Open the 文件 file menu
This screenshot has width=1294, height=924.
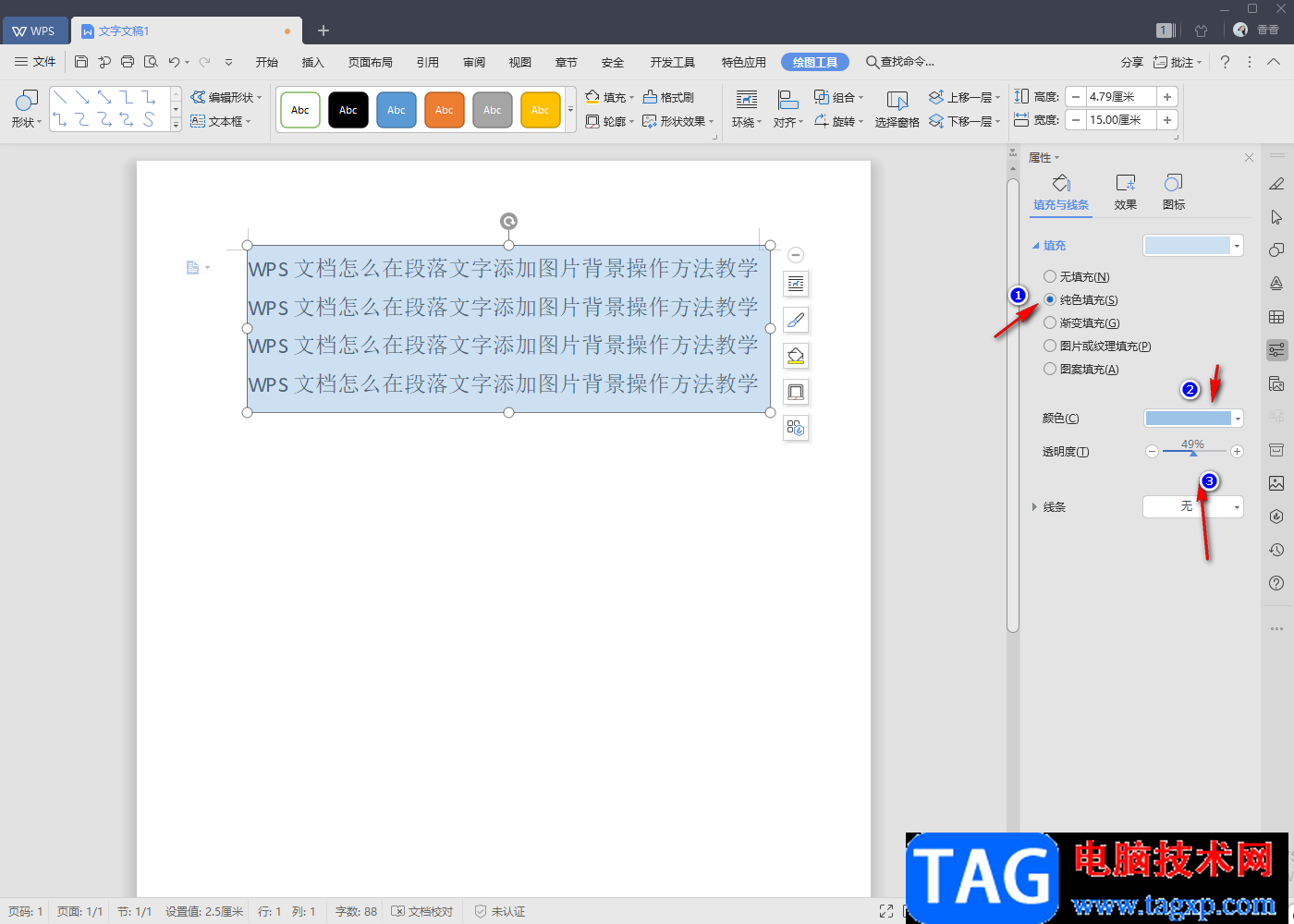(x=35, y=62)
